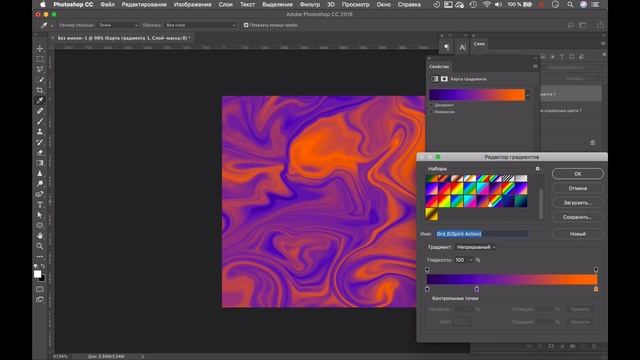Click the Сохранить button
640x360 pixels.
tap(578, 217)
